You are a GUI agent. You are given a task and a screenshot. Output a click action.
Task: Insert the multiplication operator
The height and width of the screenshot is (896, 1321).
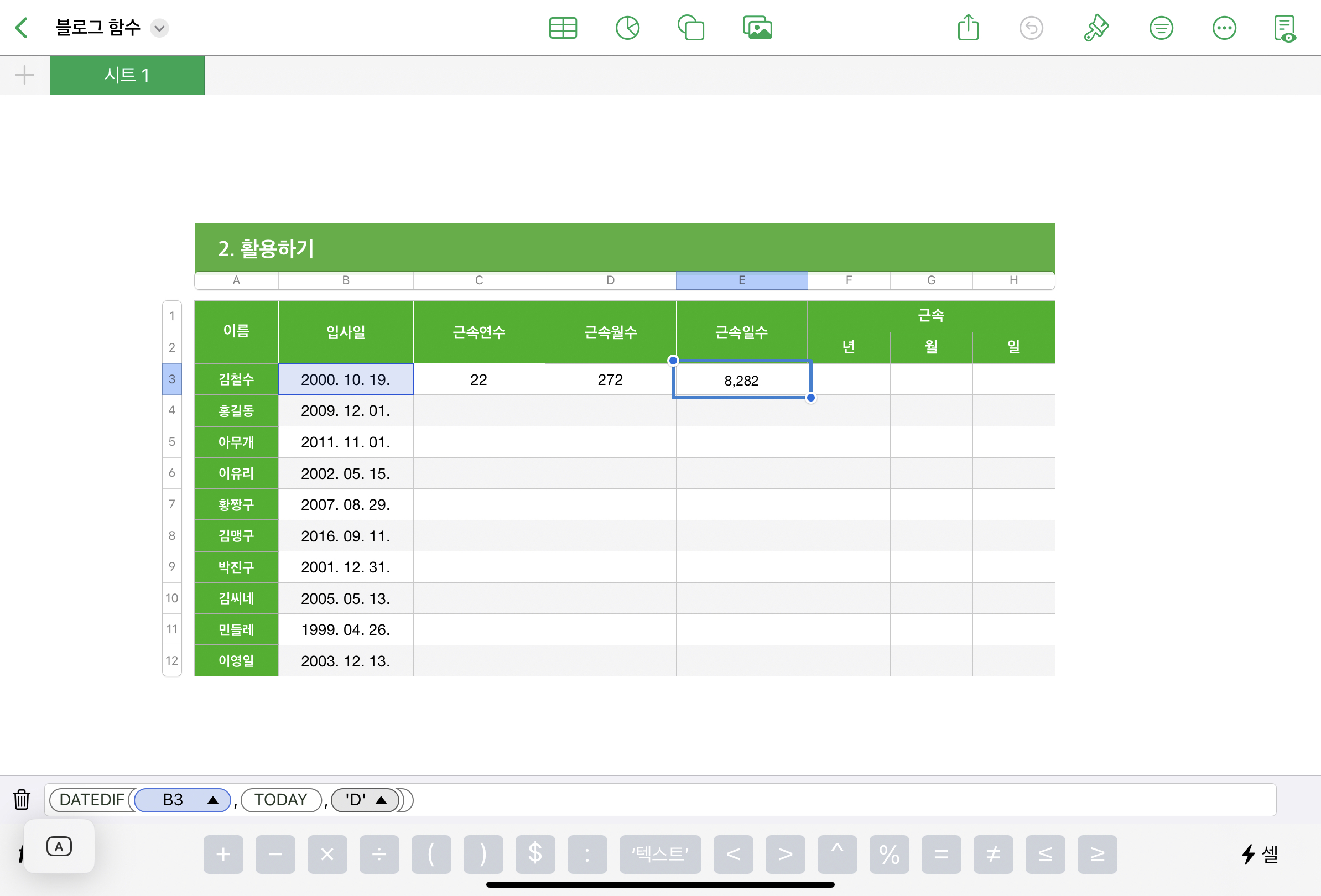pyautogui.click(x=327, y=854)
